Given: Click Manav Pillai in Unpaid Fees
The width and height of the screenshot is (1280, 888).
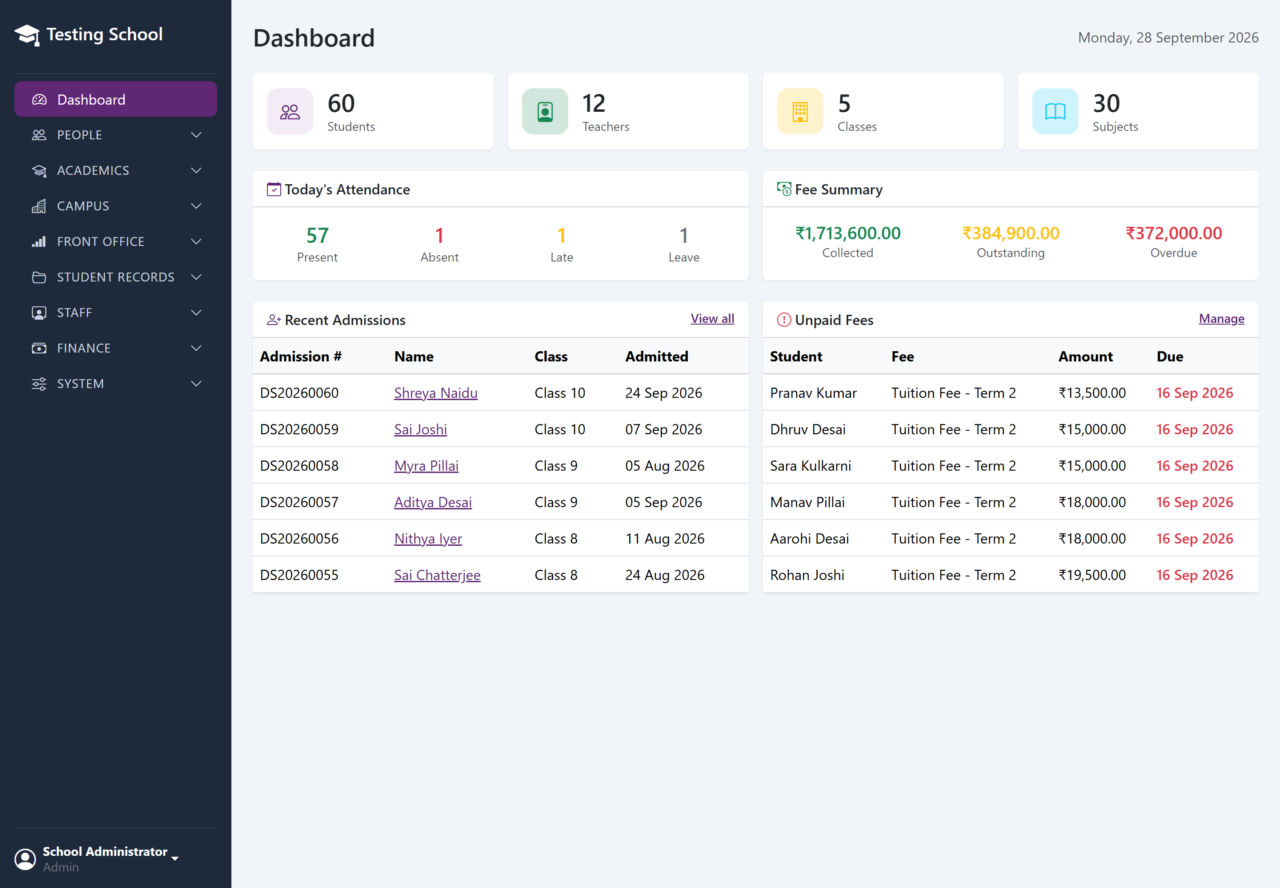Looking at the screenshot, I should click(807, 502).
